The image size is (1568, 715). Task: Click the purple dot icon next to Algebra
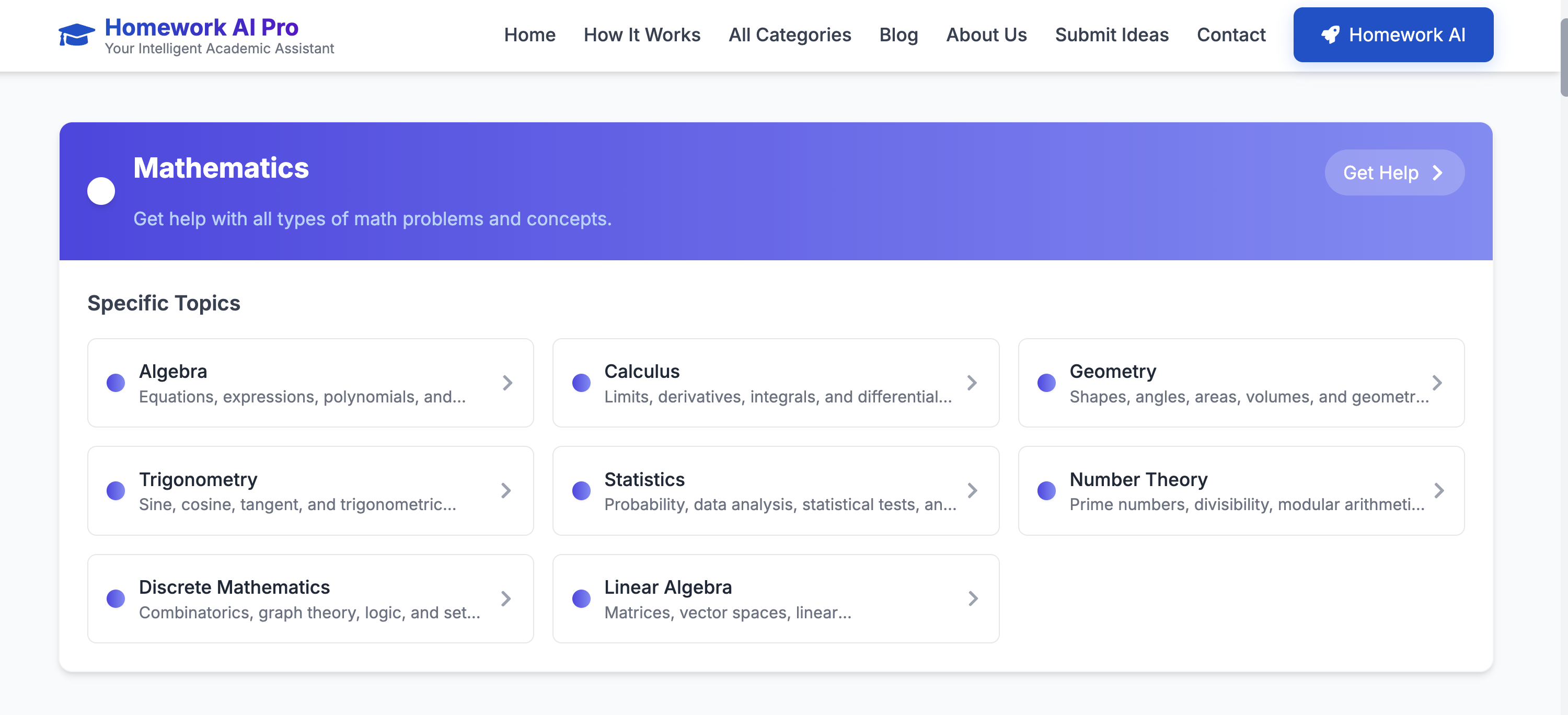116,383
